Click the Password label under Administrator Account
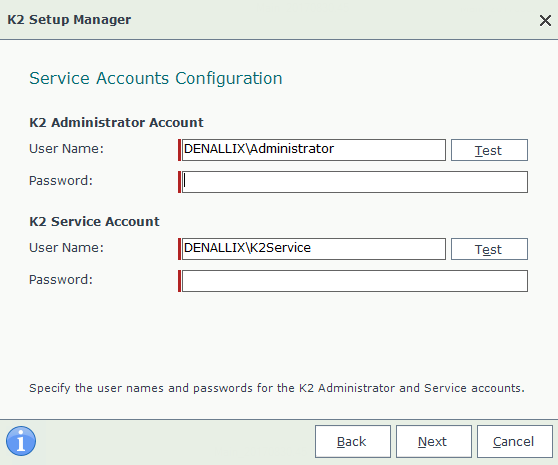 [60, 181]
